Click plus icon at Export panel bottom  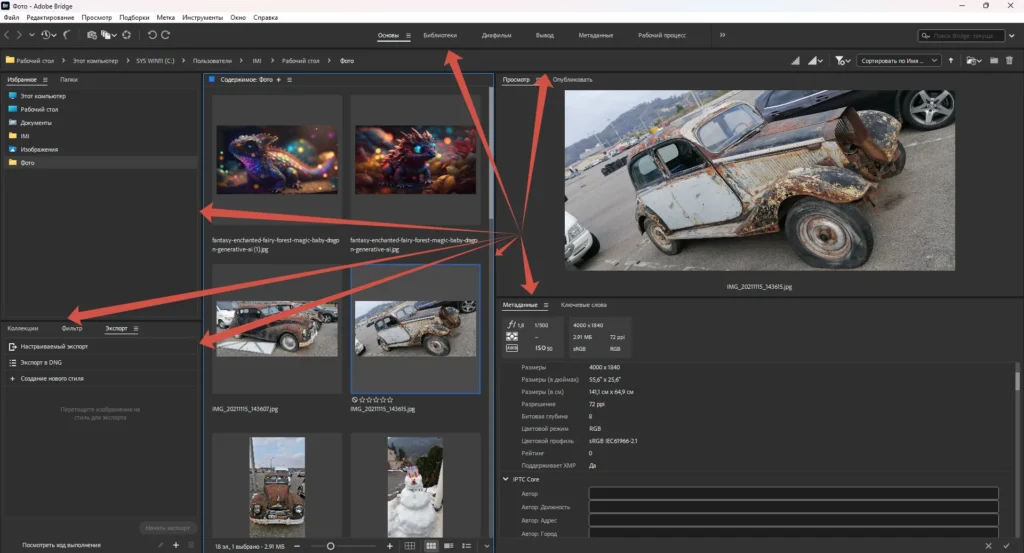[x=176, y=545]
